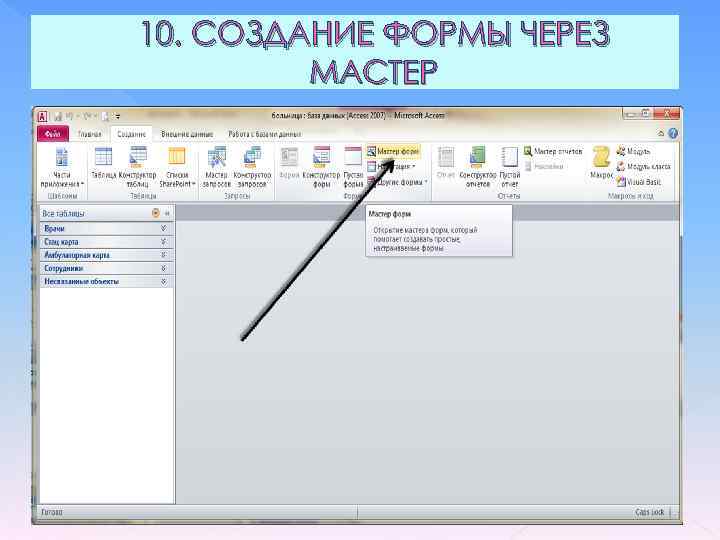The height and width of the screenshot is (540, 720).
Task: Open the Visual Basic editor
Action: point(639,182)
